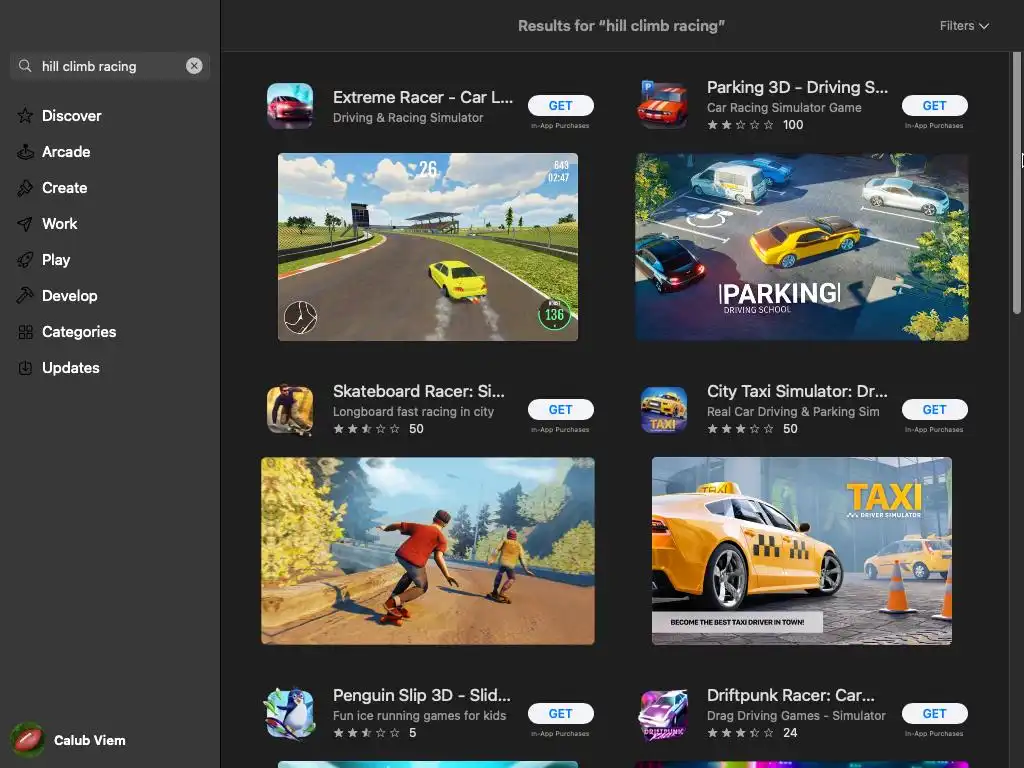Open Extreme Racer title link

(423, 97)
